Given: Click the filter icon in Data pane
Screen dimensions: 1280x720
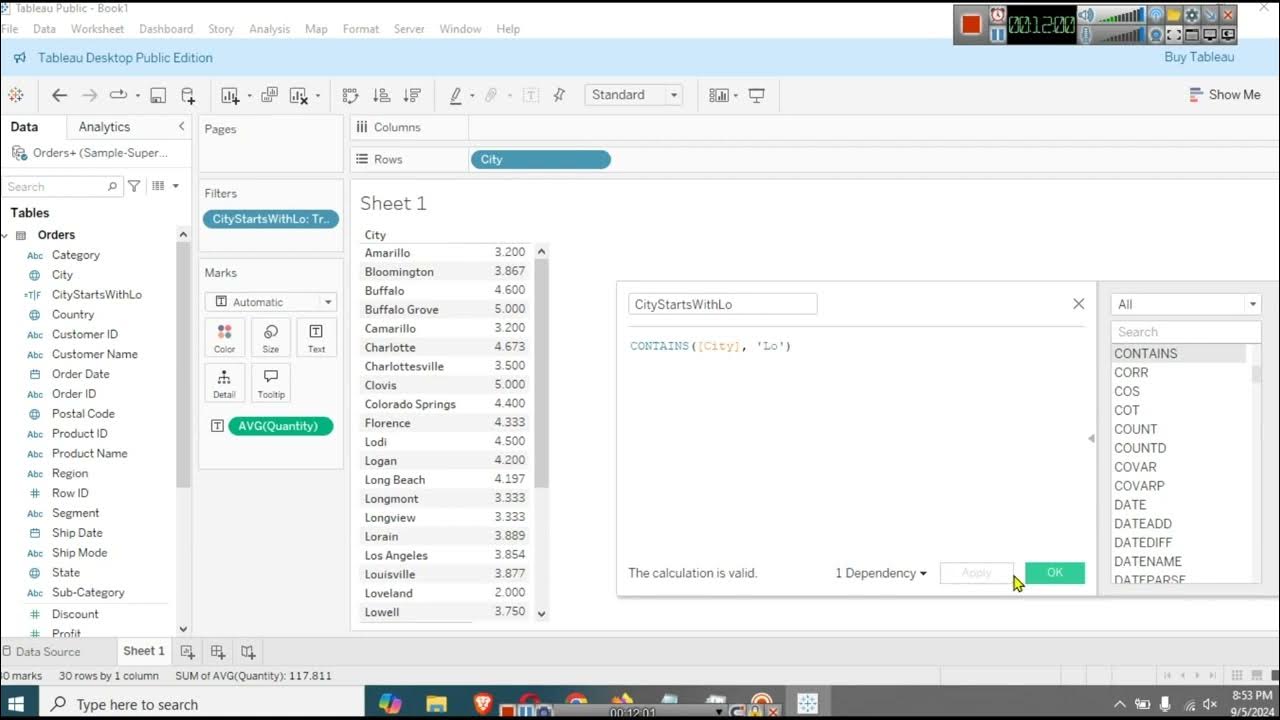Looking at the screenshot, I should 134,186.
